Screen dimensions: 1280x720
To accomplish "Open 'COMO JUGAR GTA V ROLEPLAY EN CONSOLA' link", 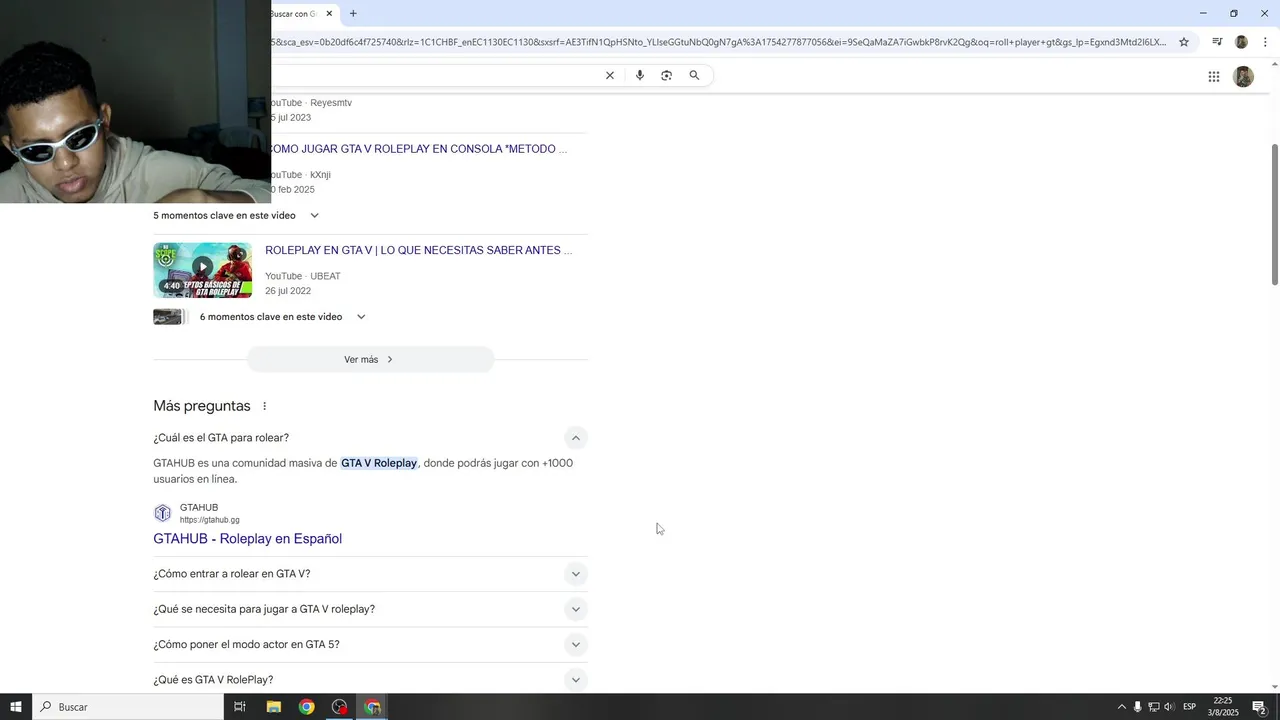I will click(418, 149).
